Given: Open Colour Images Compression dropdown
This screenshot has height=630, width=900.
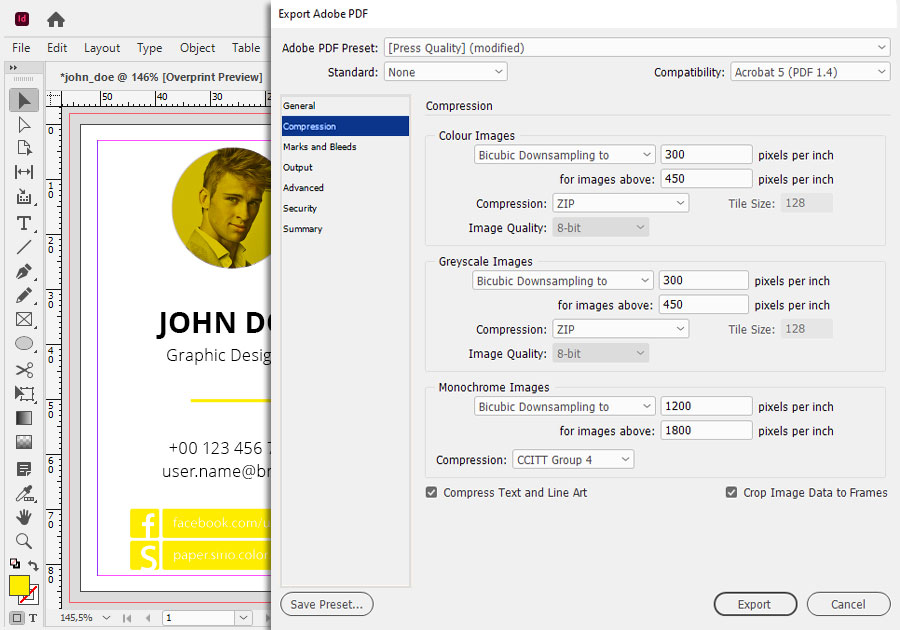Looking at the screenshot, I should 620,204.
